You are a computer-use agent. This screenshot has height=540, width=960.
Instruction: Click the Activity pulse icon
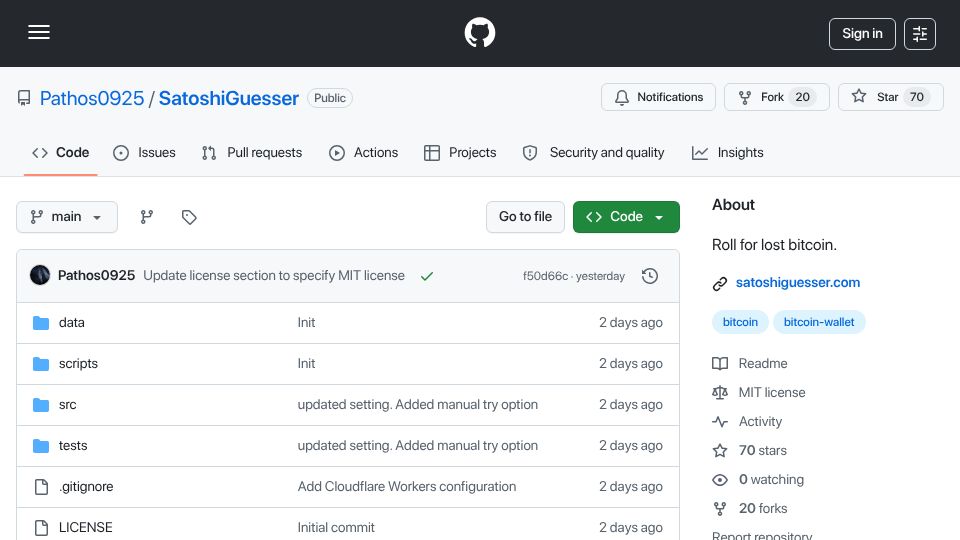pos(720,422)
